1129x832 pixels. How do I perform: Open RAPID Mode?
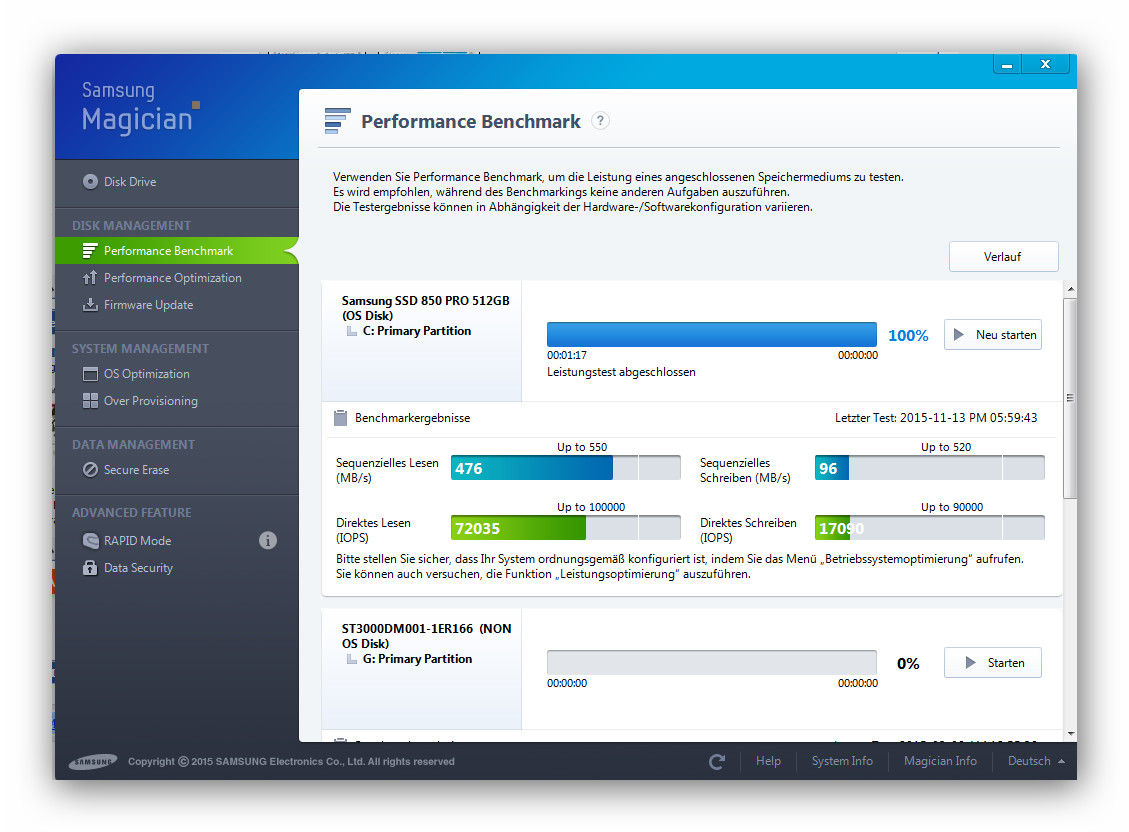pos(137,541)
